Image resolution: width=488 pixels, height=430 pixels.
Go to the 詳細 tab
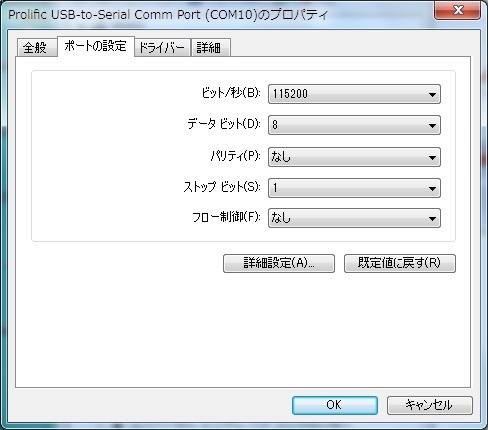210,47
